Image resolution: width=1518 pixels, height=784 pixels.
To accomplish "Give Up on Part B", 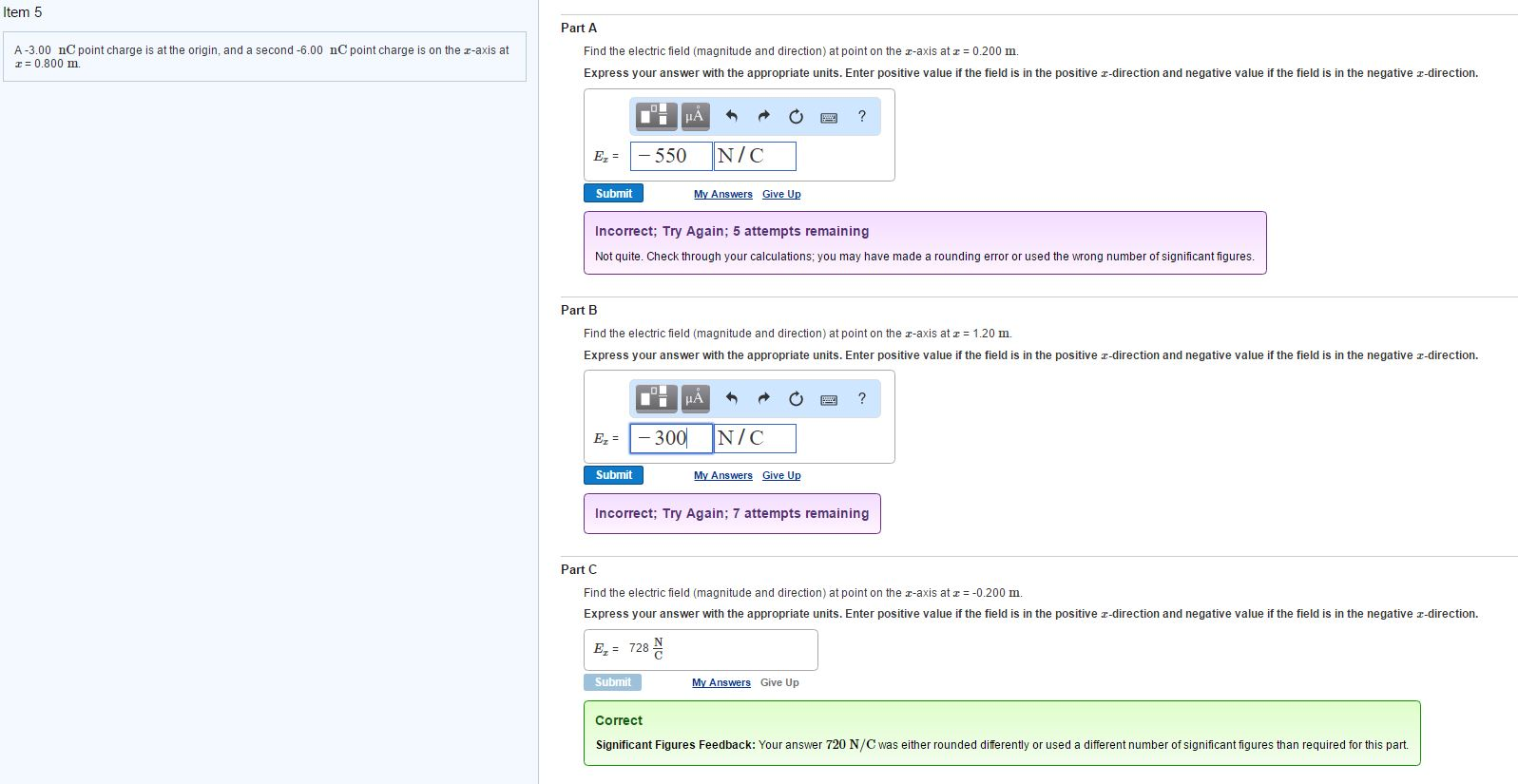I will pyautogui.click(x=781, y=475).
